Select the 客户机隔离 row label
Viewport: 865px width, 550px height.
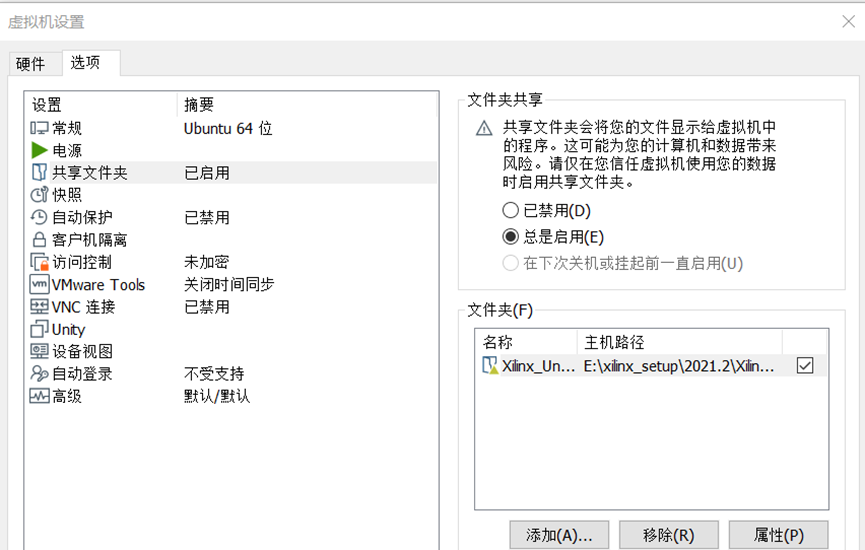click(89, 239)
